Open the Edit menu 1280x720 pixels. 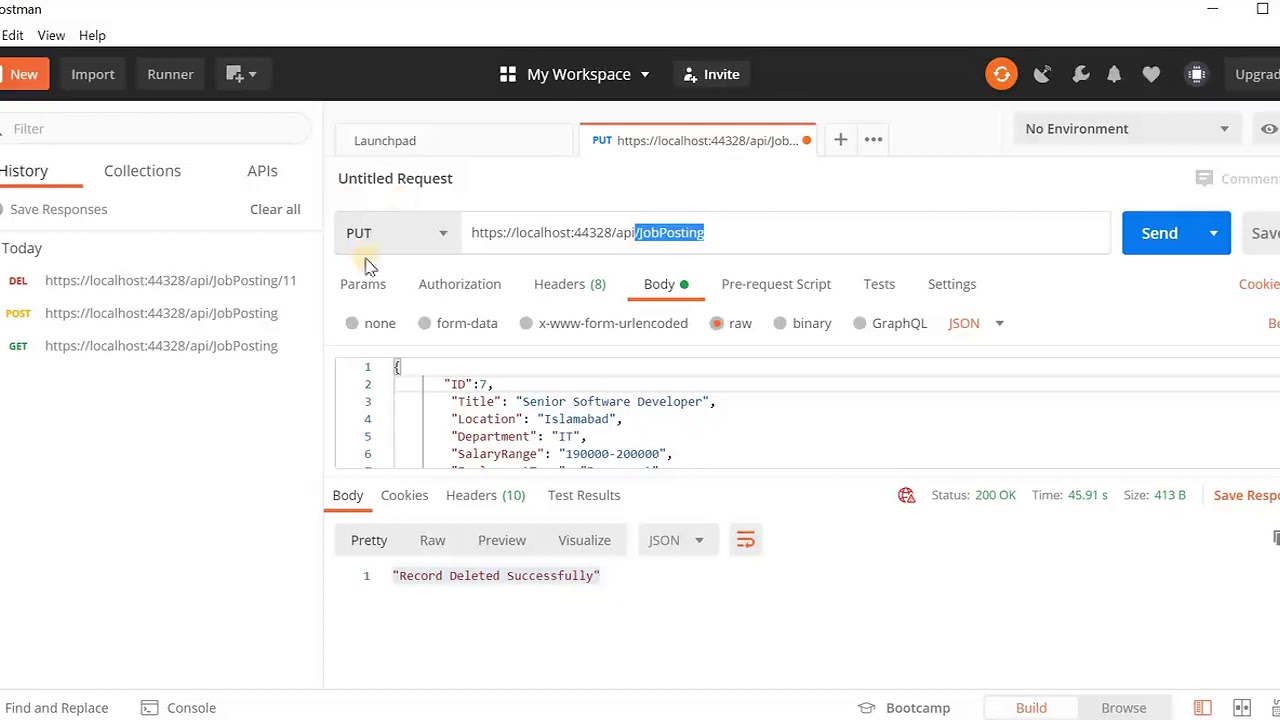(12, 35)
